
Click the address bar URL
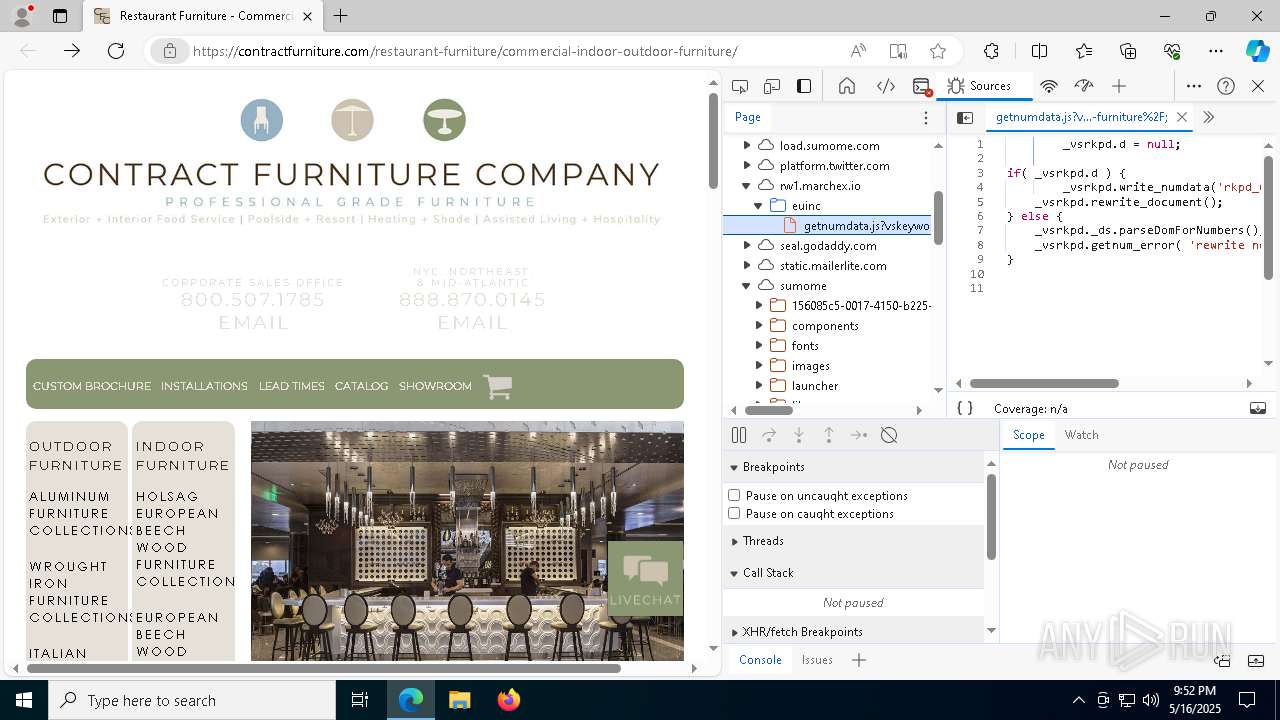(x=465, y=51)
